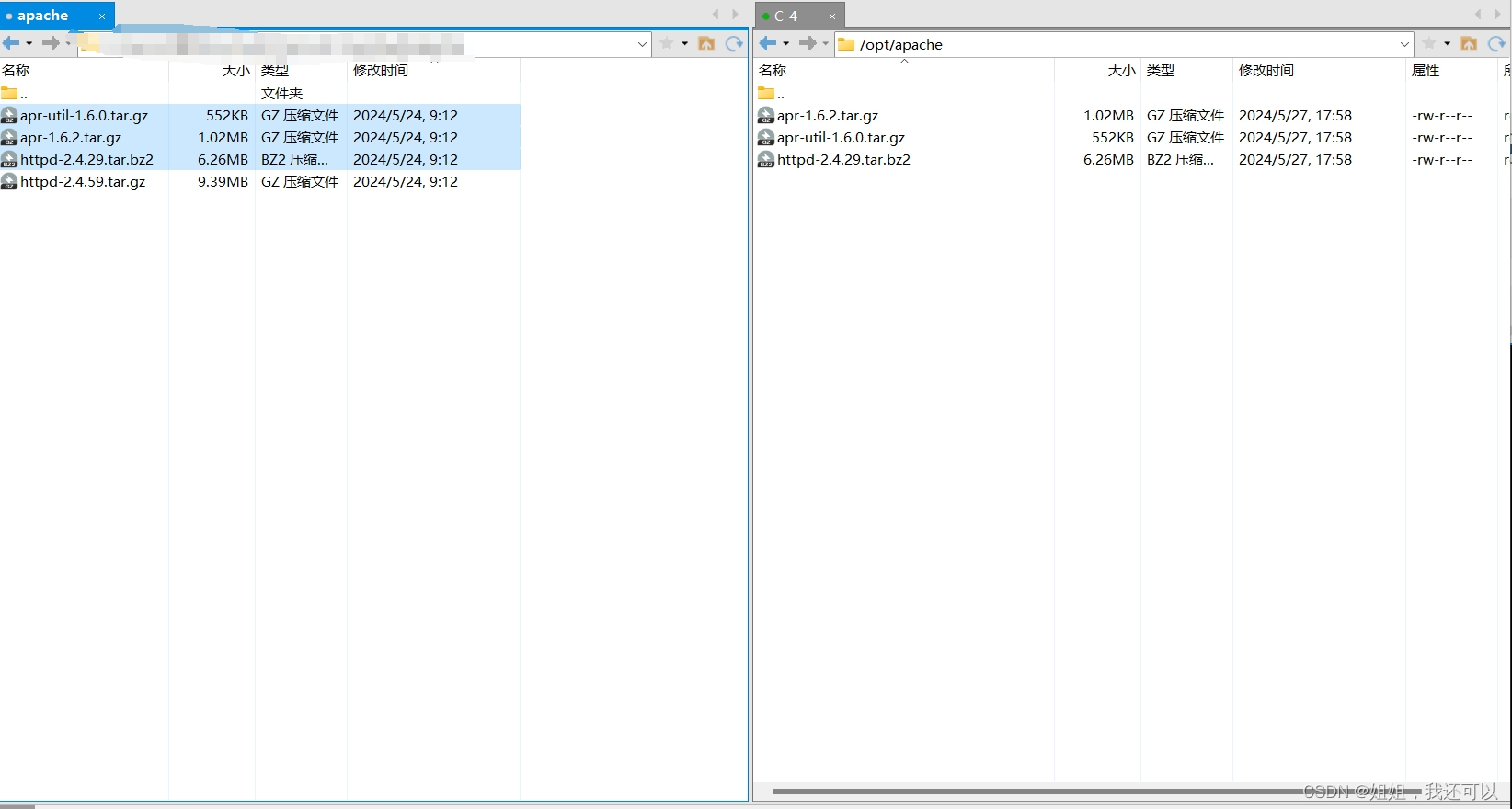Screen dimensions: 1512x809
Task: Click the /opt/apache path field
Action: pyautogui.click(x=1124, y=44)
